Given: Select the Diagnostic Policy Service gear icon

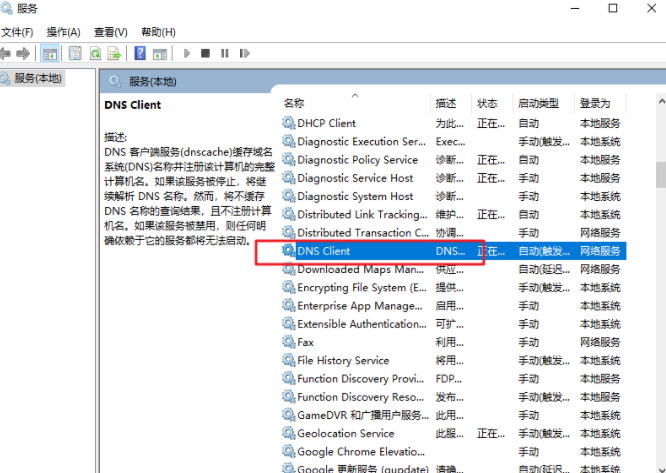Looking at the screenshot, I should [289, 160].
